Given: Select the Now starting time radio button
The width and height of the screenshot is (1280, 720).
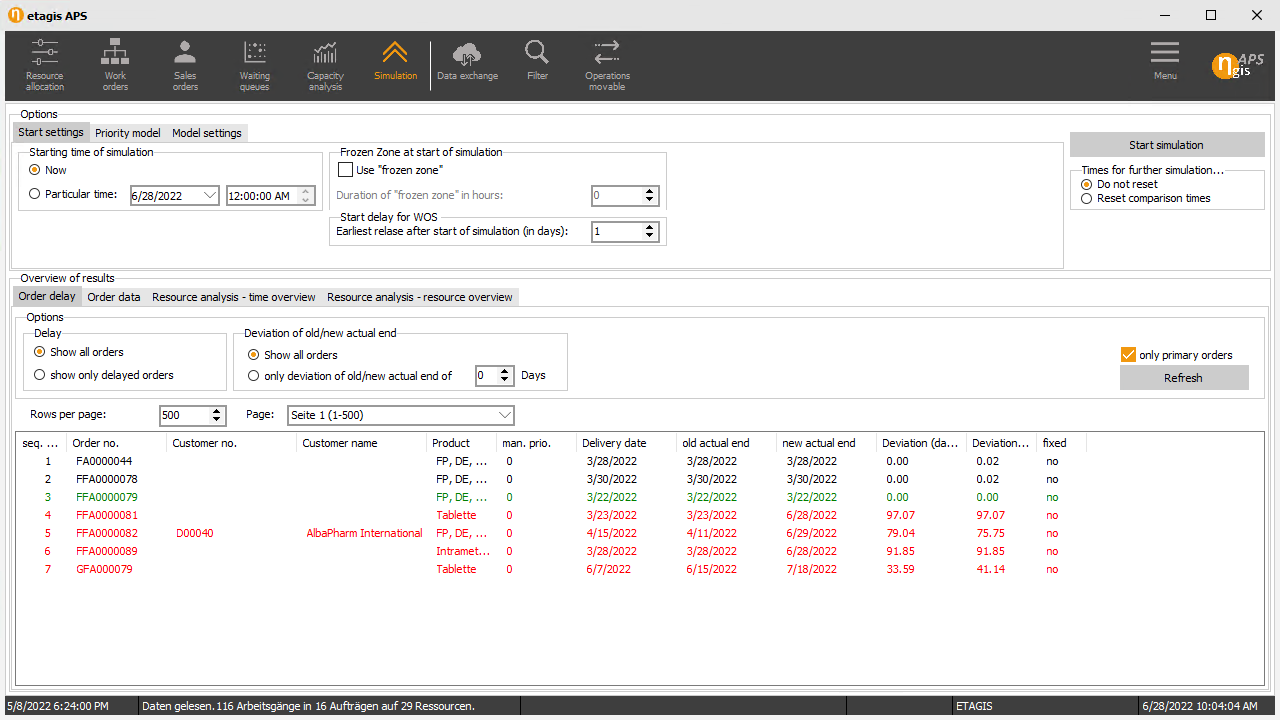Looking at the screenshot, I should (x=35, y=170).
